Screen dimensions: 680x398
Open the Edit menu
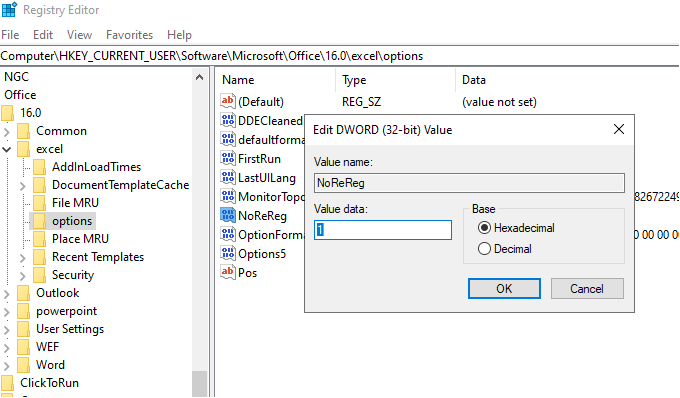(x=43, y=35)
